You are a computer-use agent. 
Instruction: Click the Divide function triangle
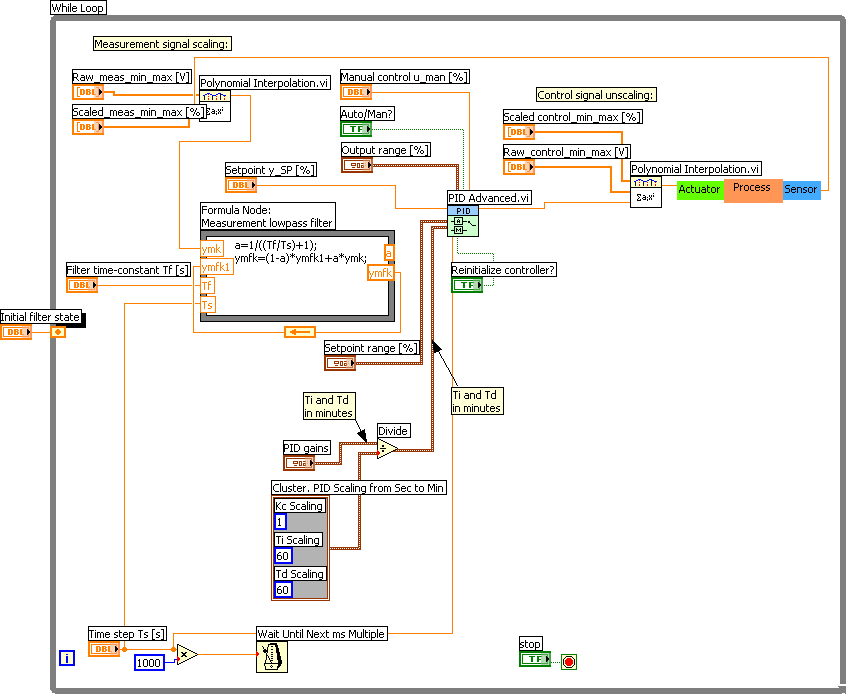tap(386, 449)
